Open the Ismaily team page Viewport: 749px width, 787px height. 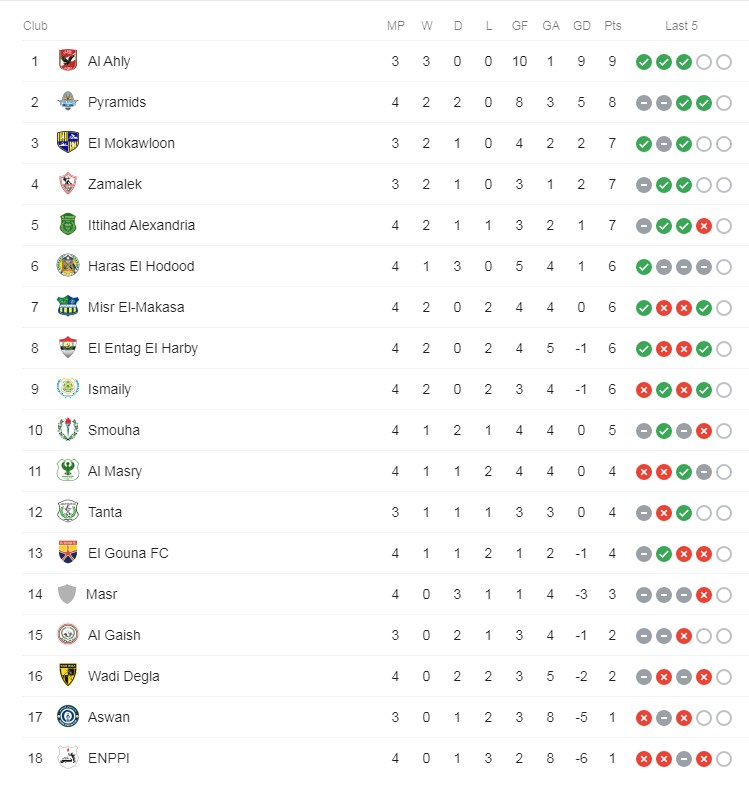109,389
